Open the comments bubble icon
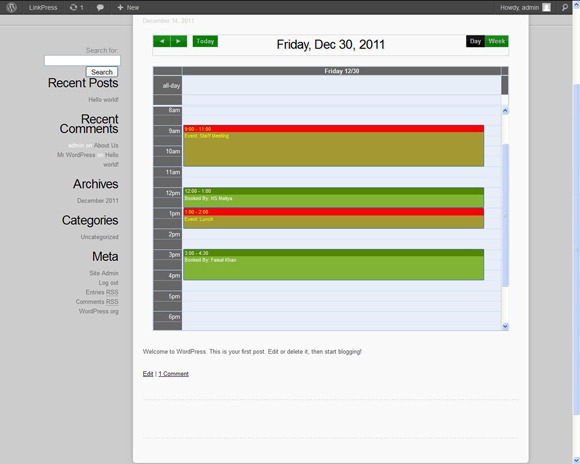The width and height of the screenshot is (580, 464). tap(100, 8)
